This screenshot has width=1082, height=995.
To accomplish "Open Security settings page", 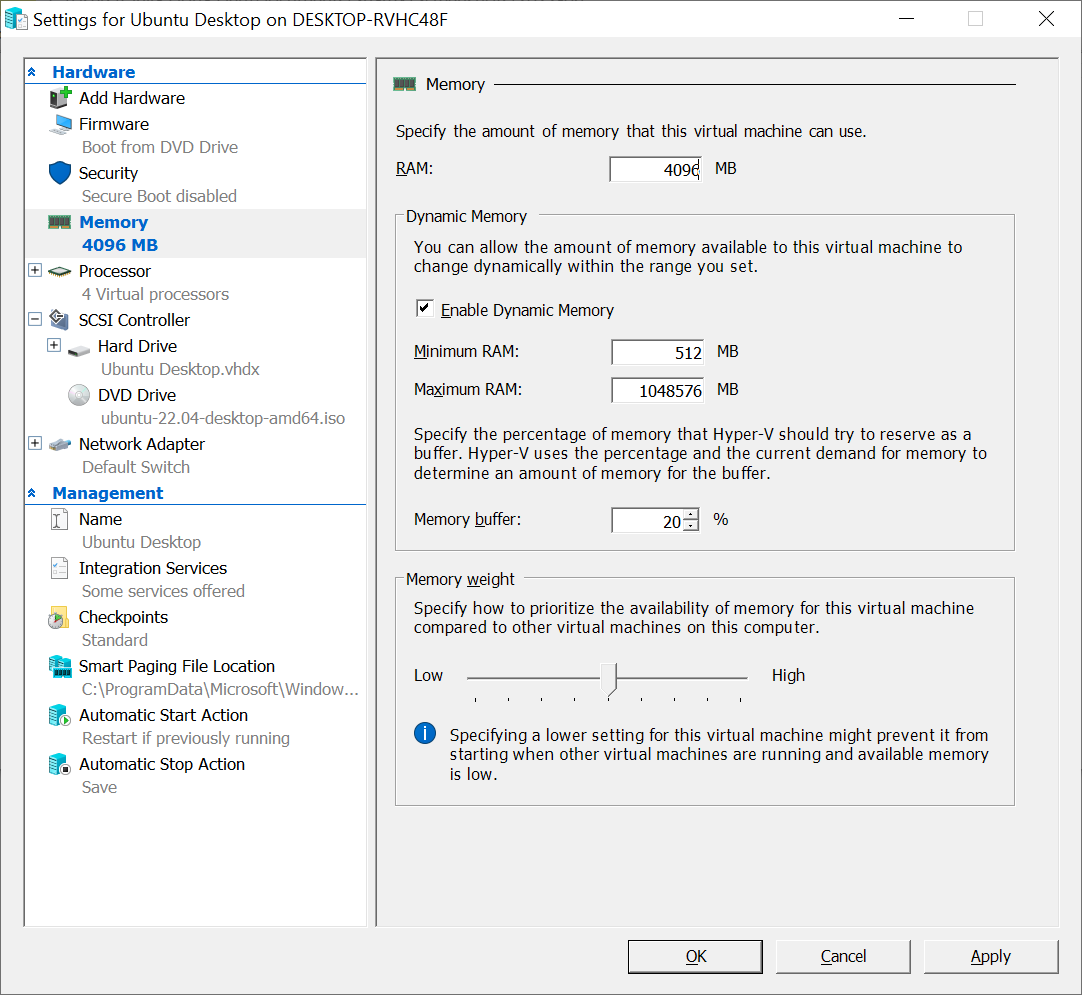I will [108, 173].
